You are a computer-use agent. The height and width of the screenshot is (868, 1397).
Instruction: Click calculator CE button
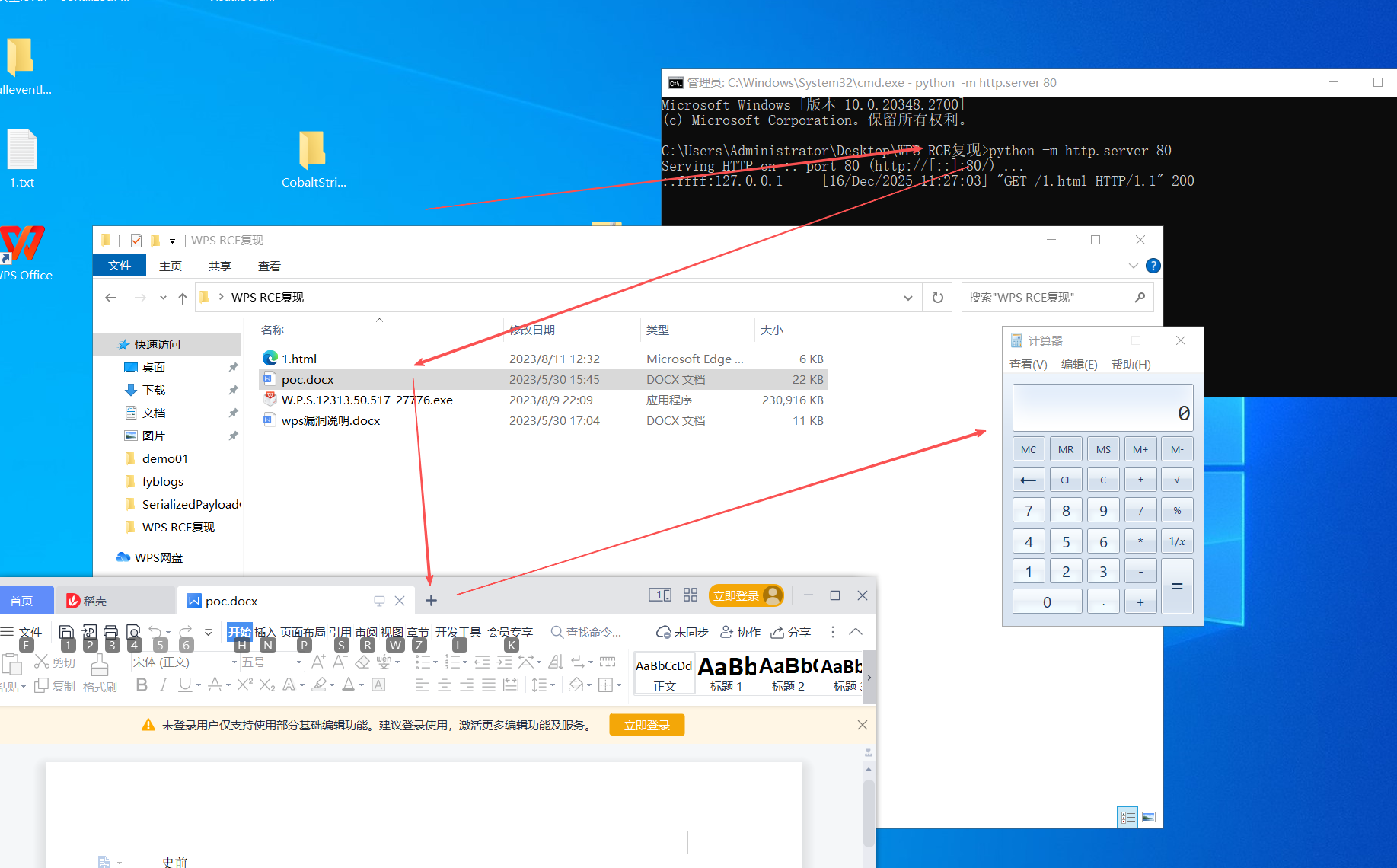coord(1066,480)
